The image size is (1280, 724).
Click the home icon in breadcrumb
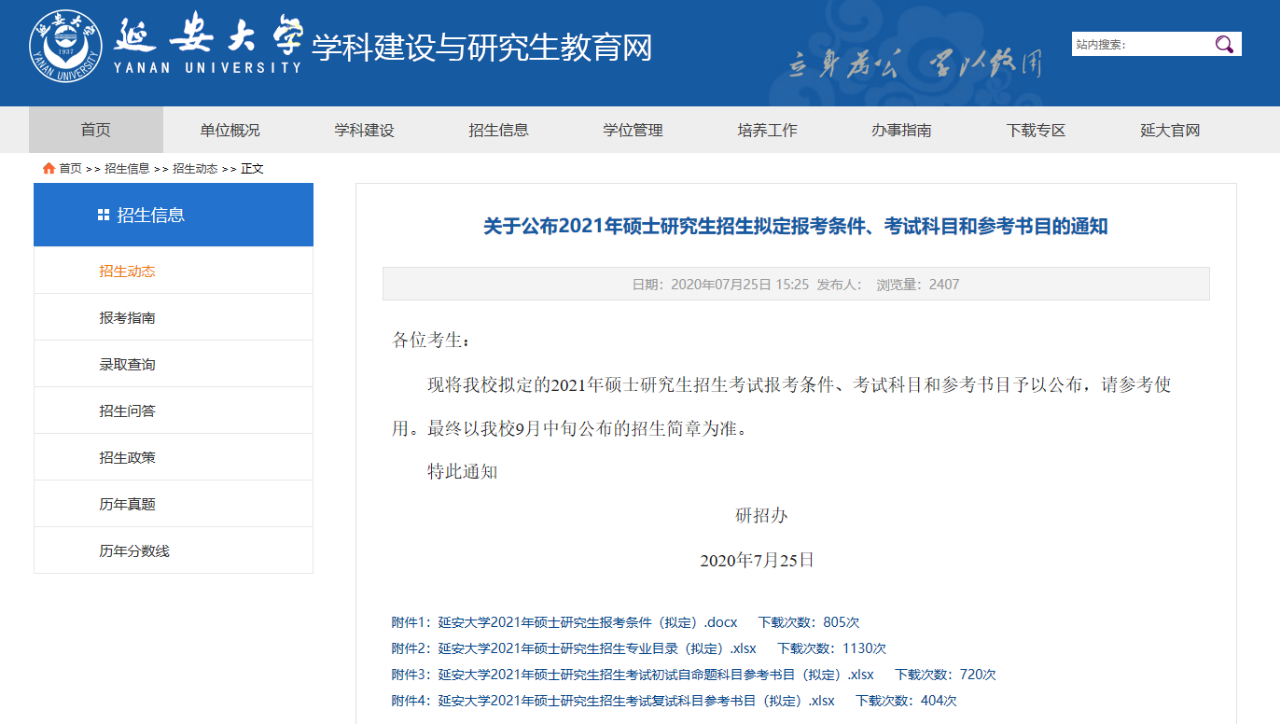click(49, 168)
